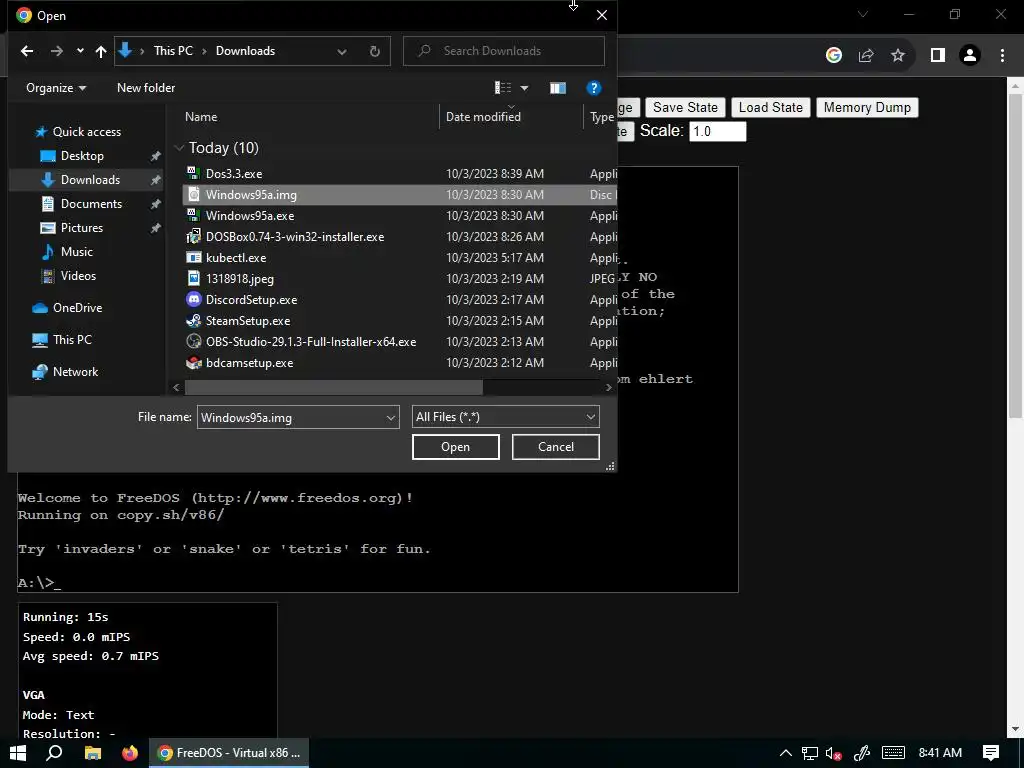Open the Music folder in sidebar
The width and height of the screenshot is (1024, 768).
point(76,251)
